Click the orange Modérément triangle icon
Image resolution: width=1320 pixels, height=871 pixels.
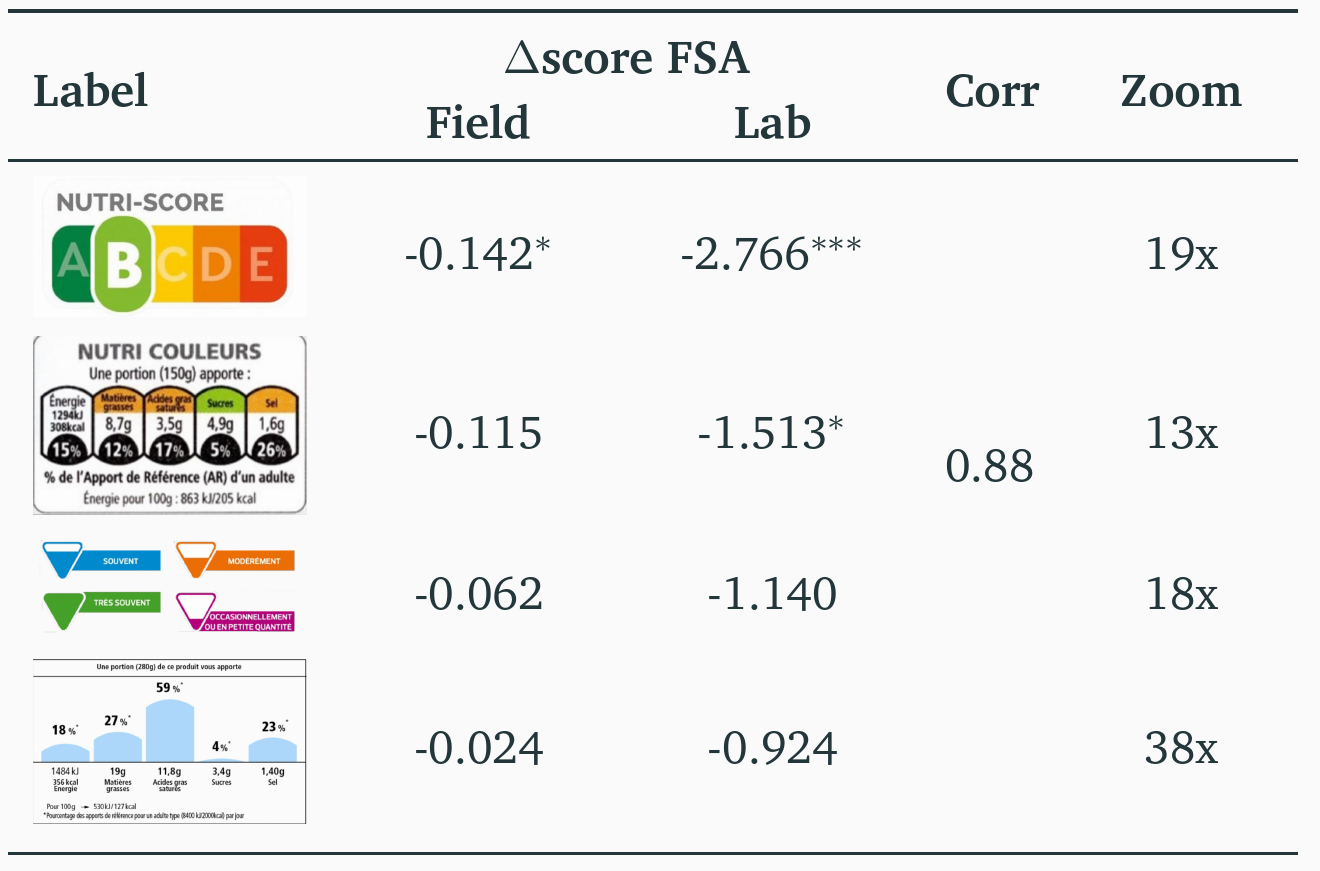pyautogui.click(x=195, y=559)
